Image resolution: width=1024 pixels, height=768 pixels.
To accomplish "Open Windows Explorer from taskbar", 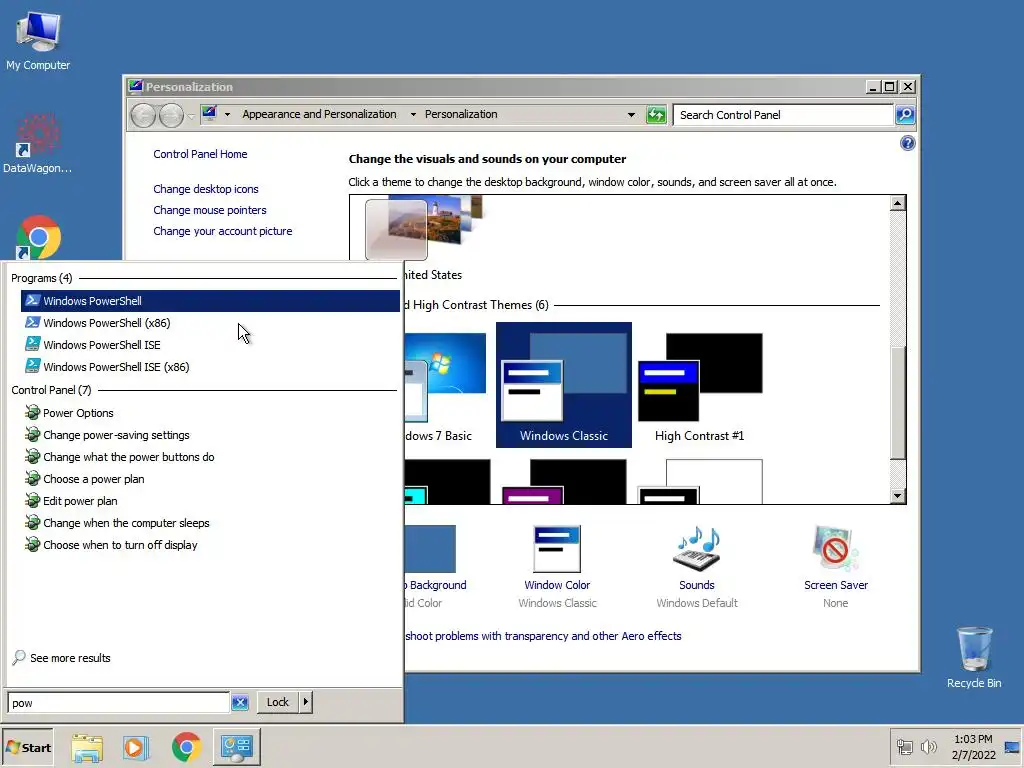I will pyautogui.click(x=87, y=748).
